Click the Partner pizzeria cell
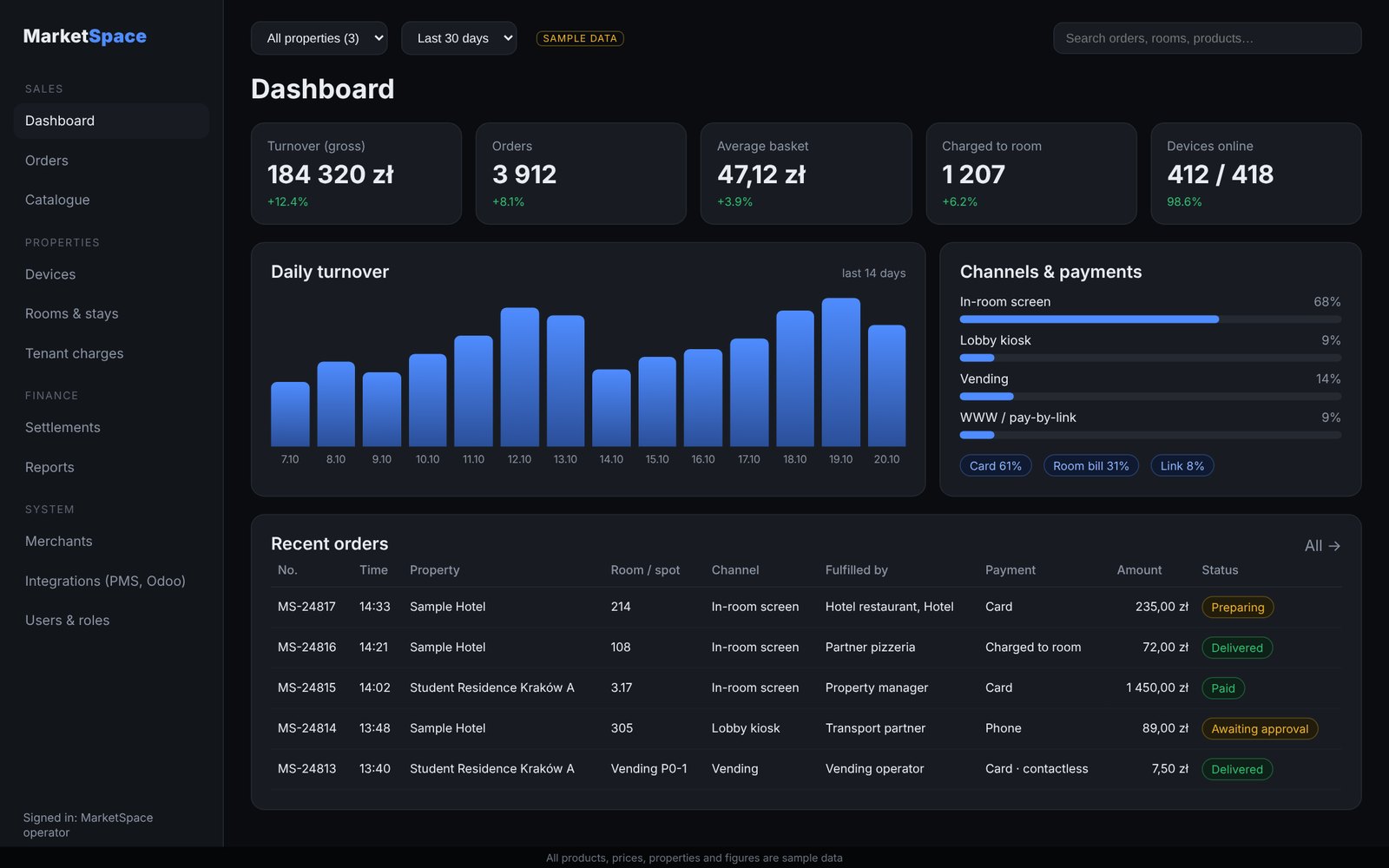The image size is (1389, 868). coord(870,648)
